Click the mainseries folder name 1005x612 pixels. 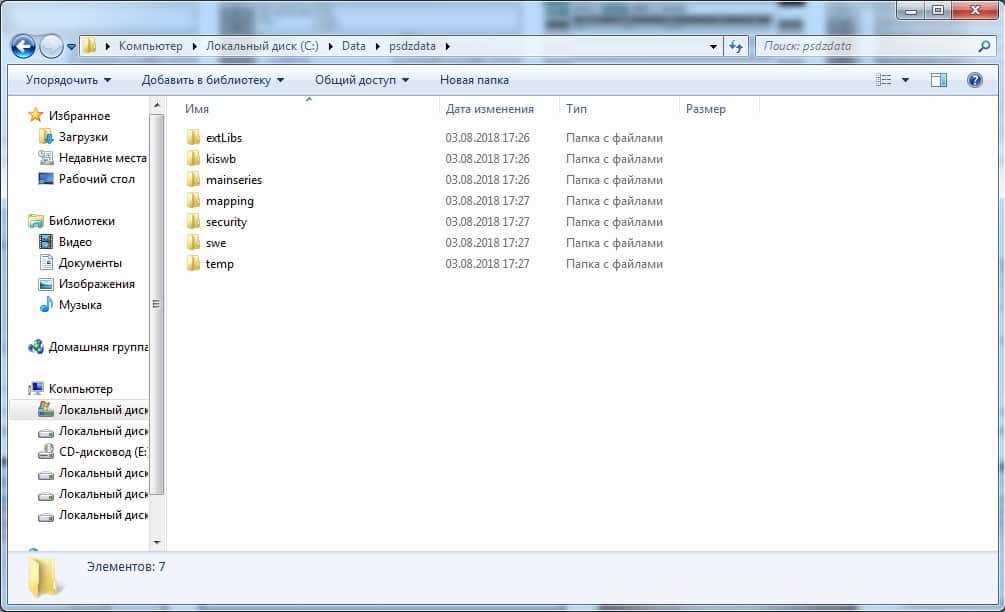[234, 180]
